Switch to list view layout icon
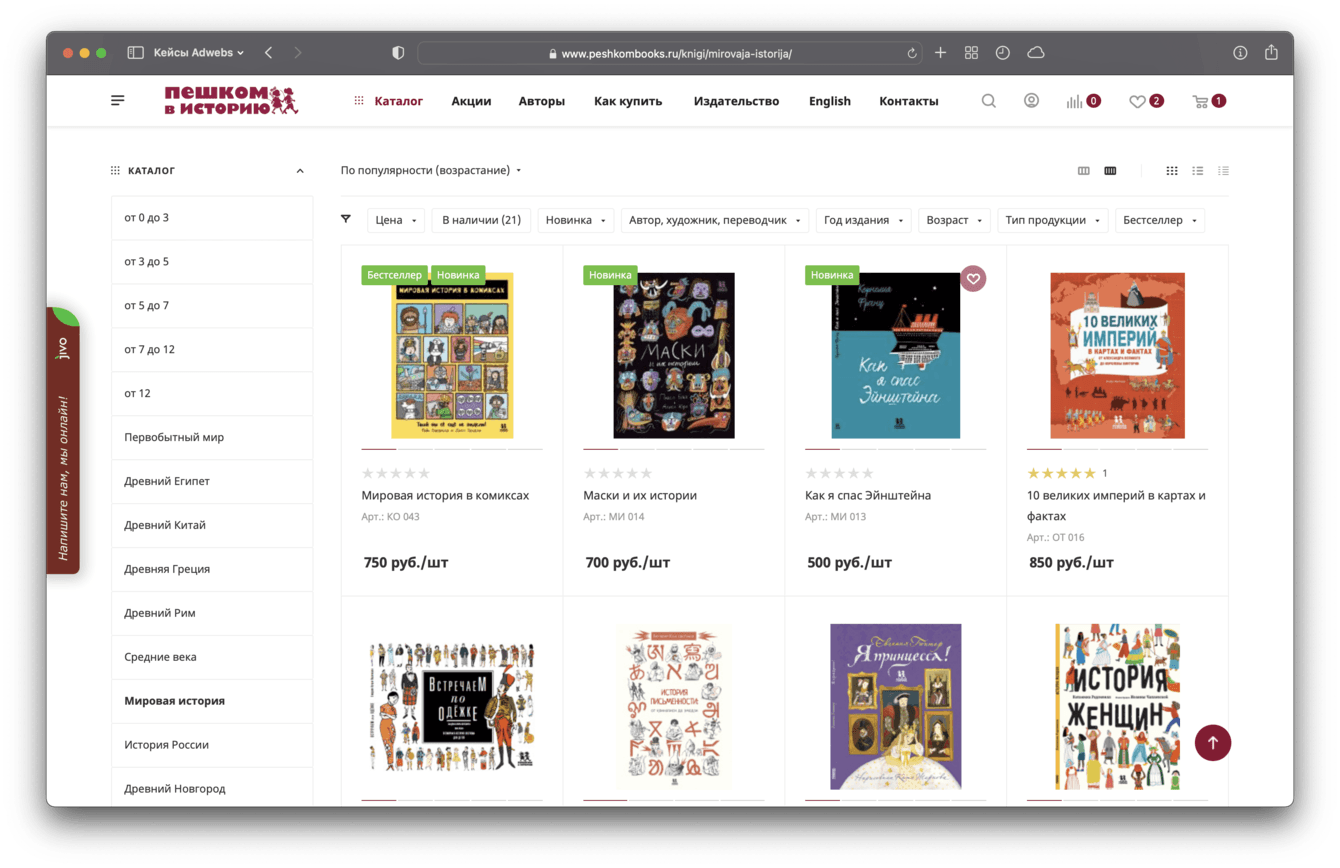This screenshot has height=868, width=1340. [x=1197, y=171]
